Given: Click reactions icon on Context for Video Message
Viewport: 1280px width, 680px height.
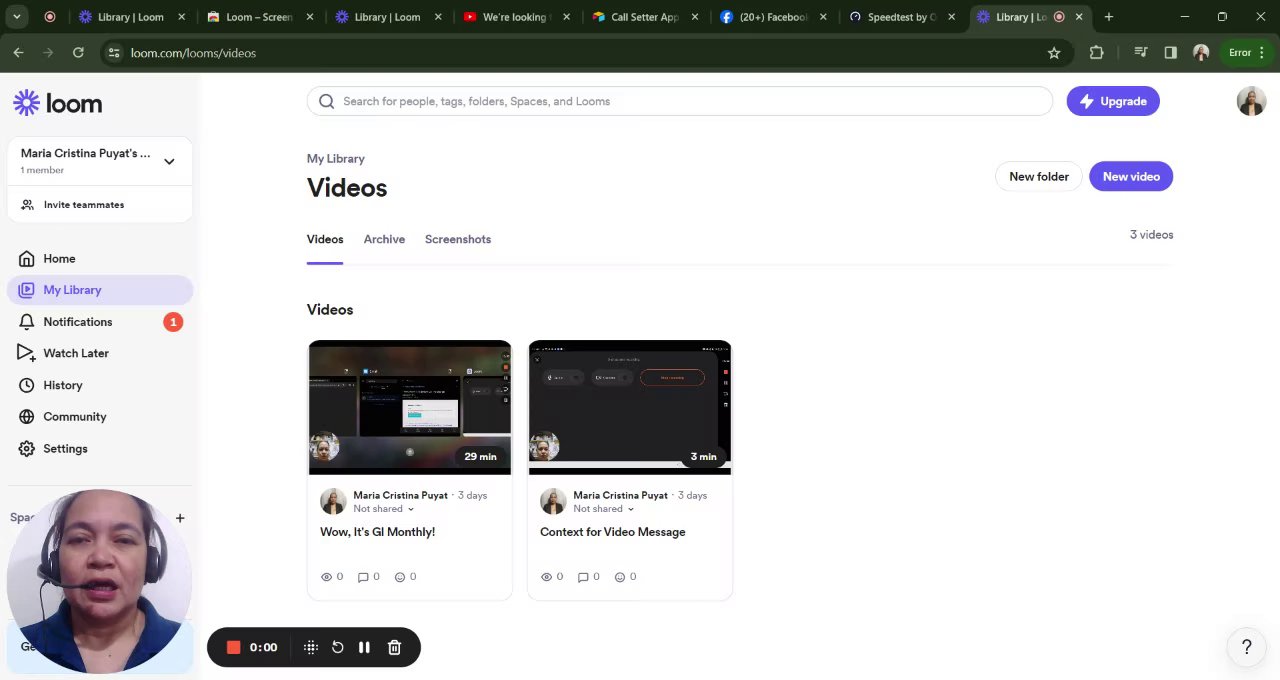Looking at the screenshot, I should [x=620, y=577].
